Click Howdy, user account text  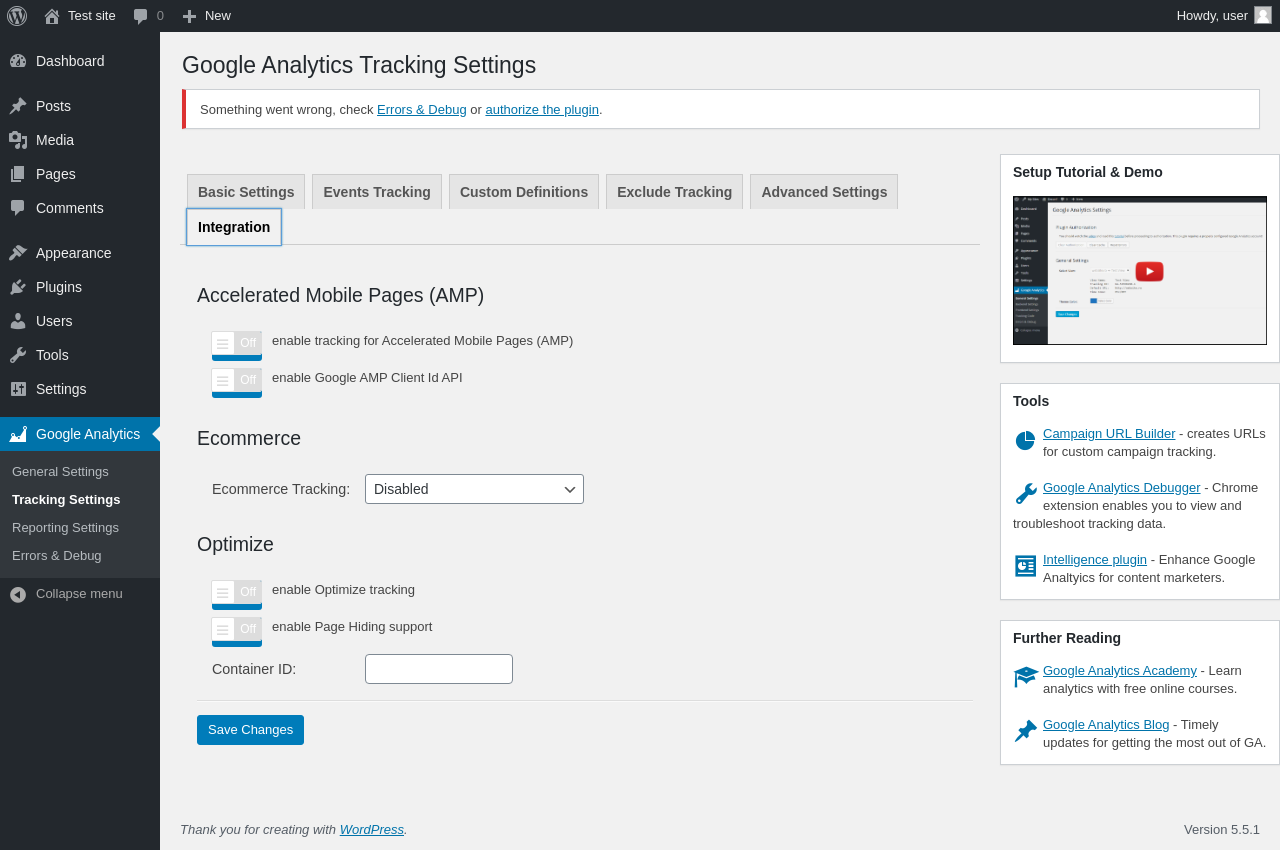(x=1212, y=16)
